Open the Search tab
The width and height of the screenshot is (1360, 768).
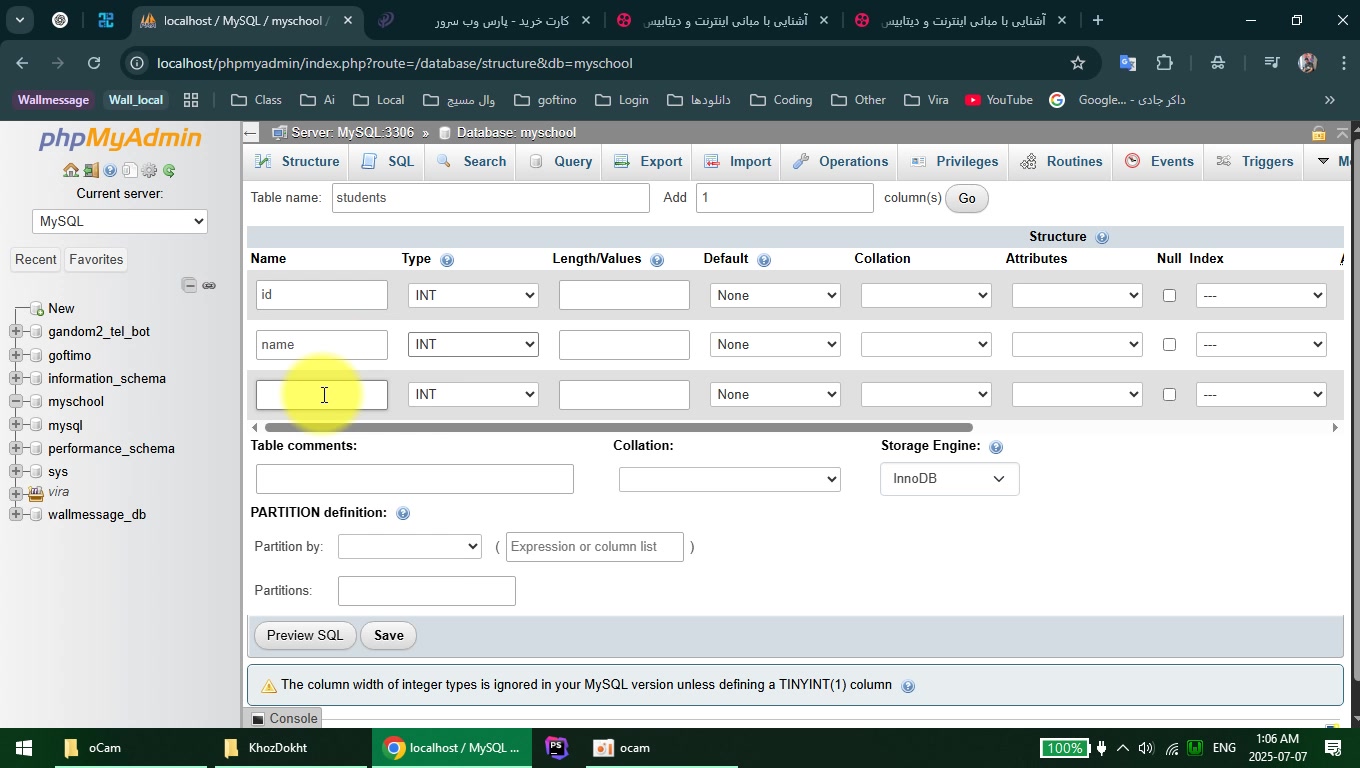472,162
